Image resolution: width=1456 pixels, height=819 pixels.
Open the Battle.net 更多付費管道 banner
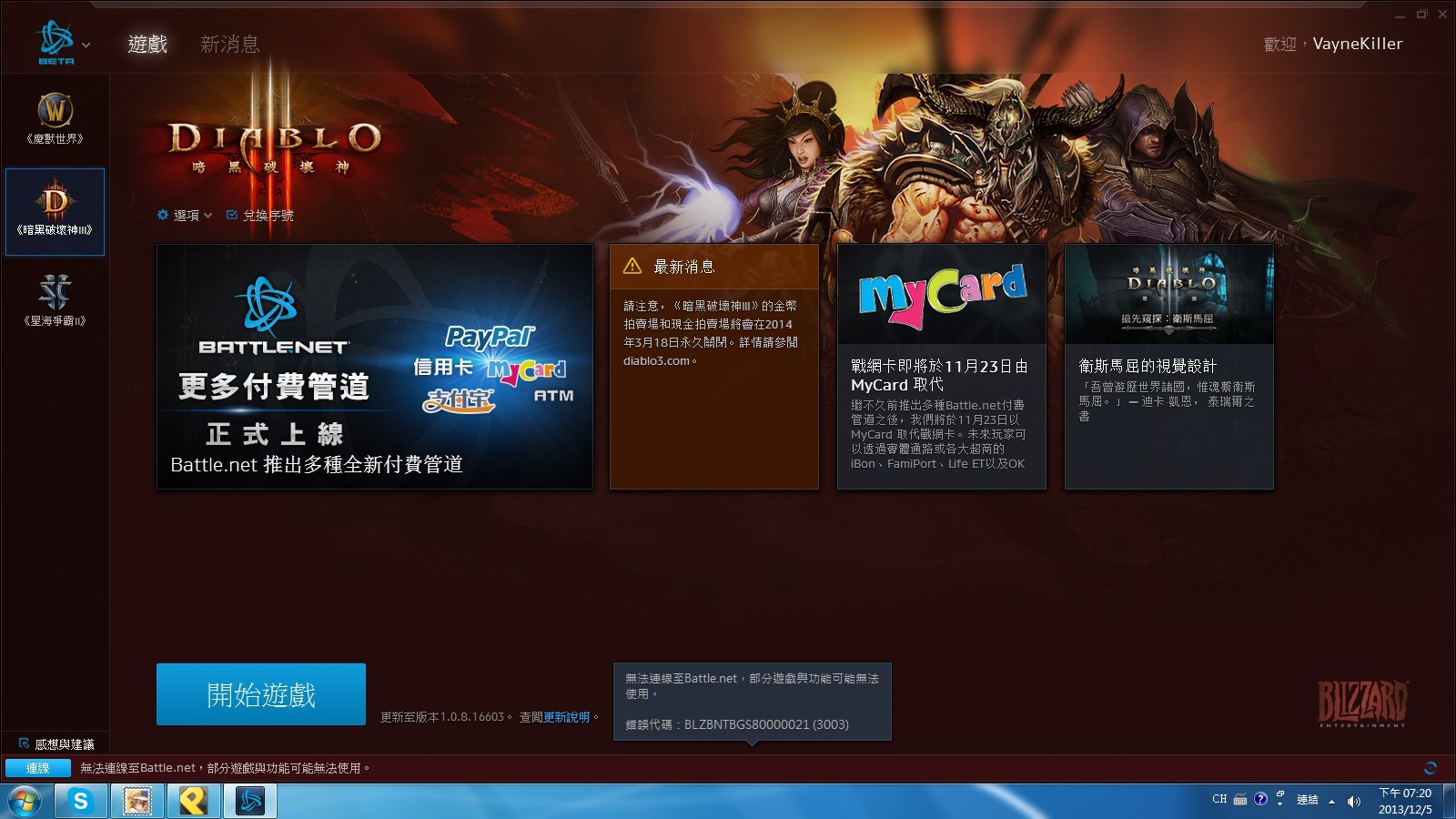click(375, 366)
